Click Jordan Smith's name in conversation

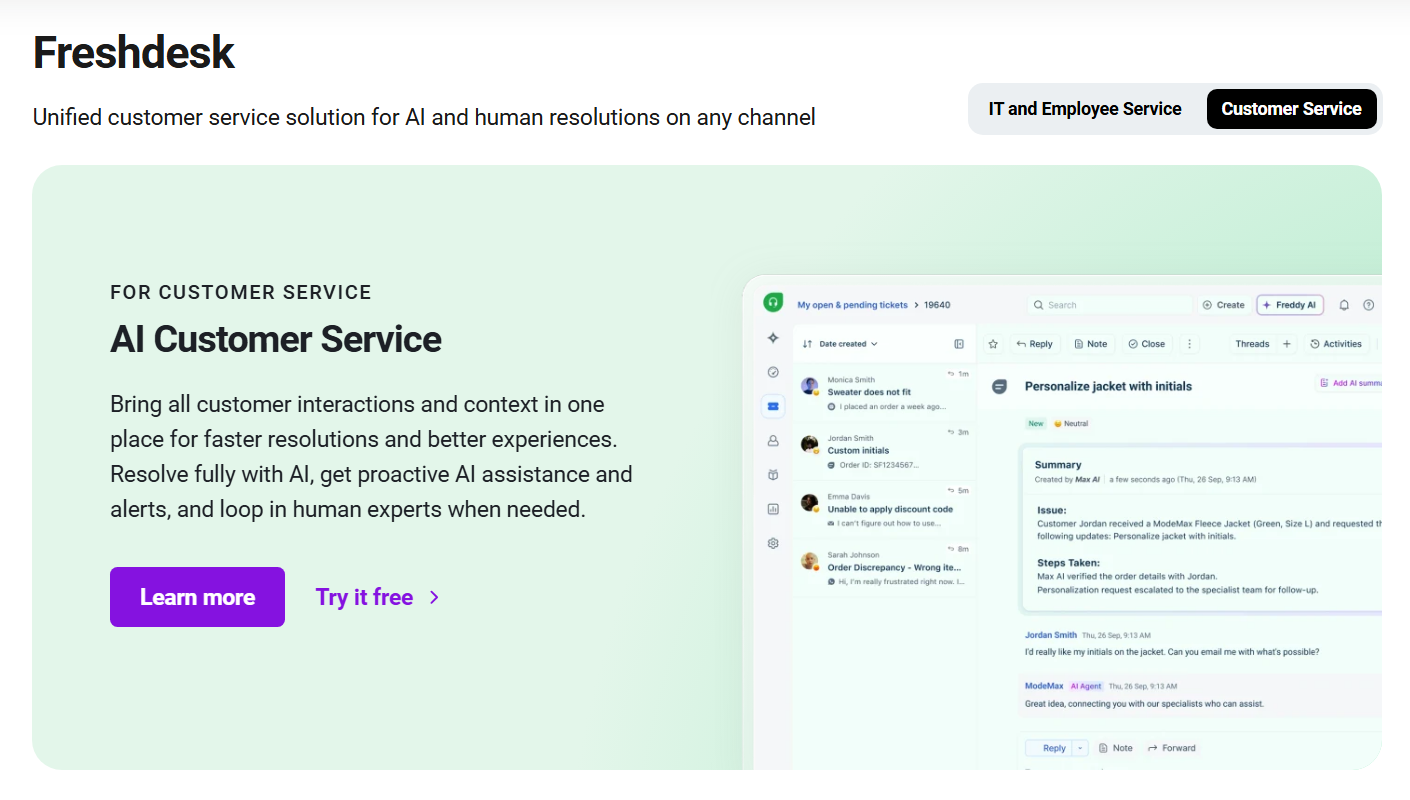point(1051,635)
